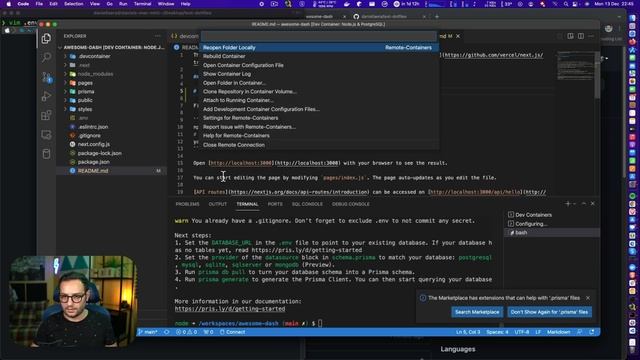Viewport: 640px width, 360px height.
Task: Click notifications bell in status bar
Action: [592, 332]
